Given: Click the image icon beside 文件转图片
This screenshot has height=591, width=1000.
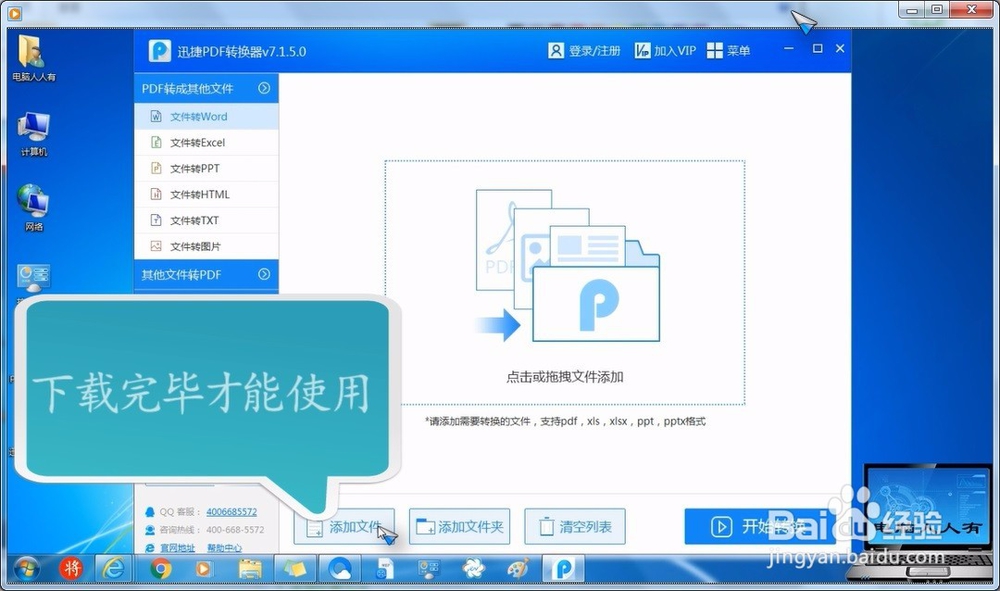Looking at the screenshot, I should (156, 245).
